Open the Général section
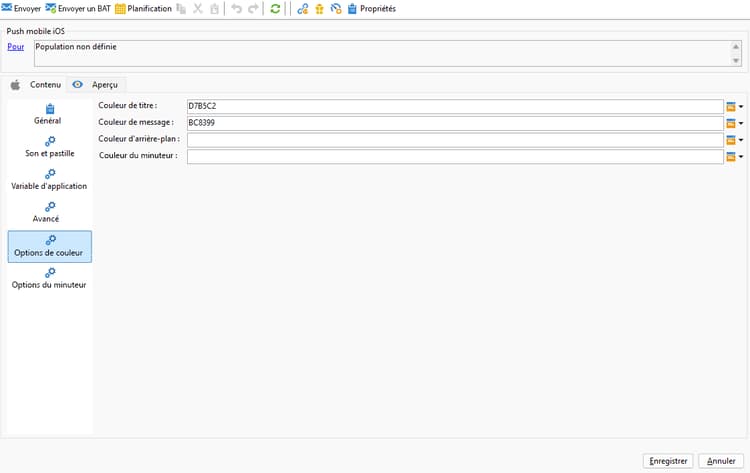This screenshot has width=750, height=473. 48,115
